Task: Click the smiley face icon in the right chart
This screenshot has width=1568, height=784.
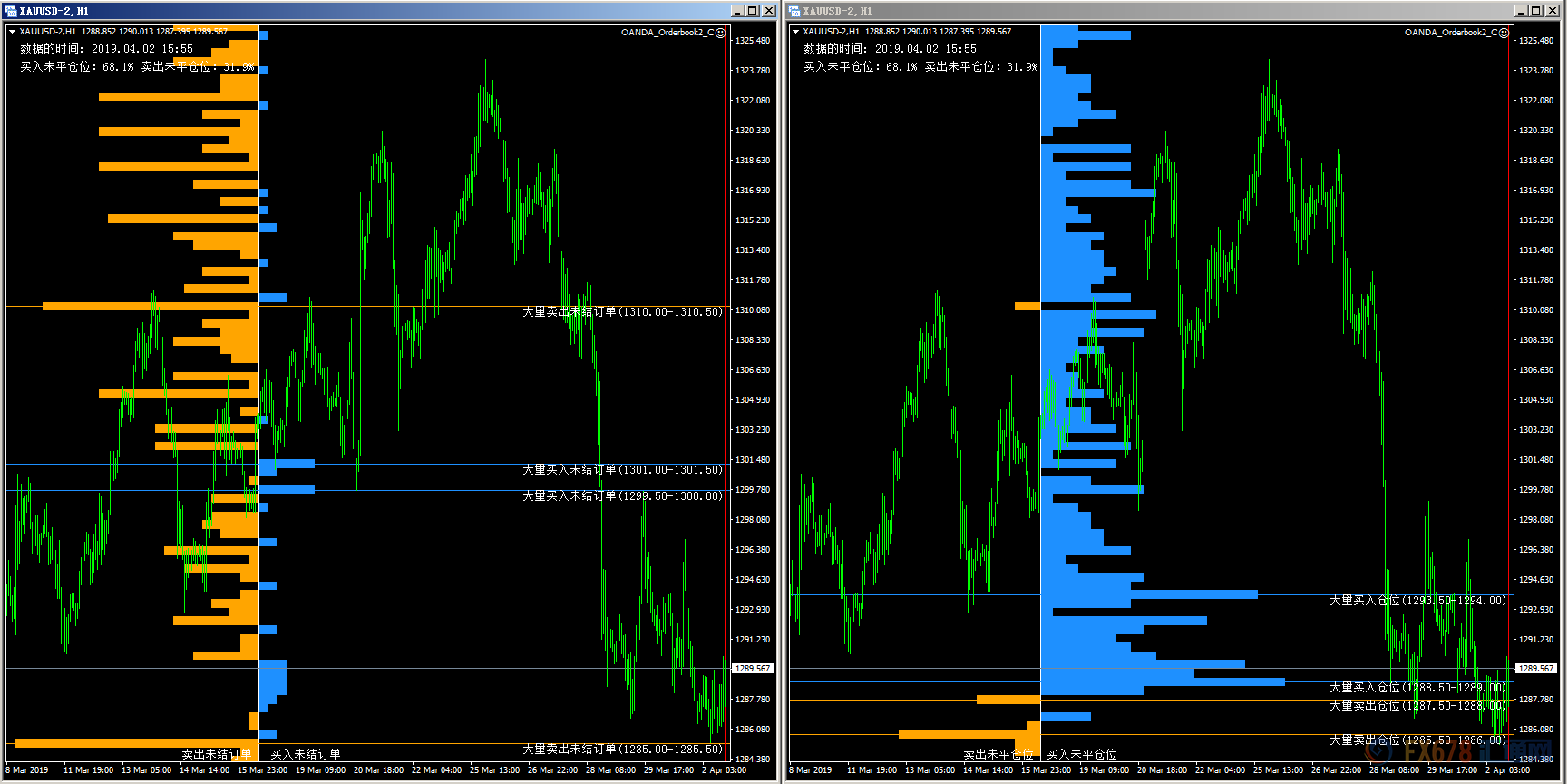Action: point(1505,33)
